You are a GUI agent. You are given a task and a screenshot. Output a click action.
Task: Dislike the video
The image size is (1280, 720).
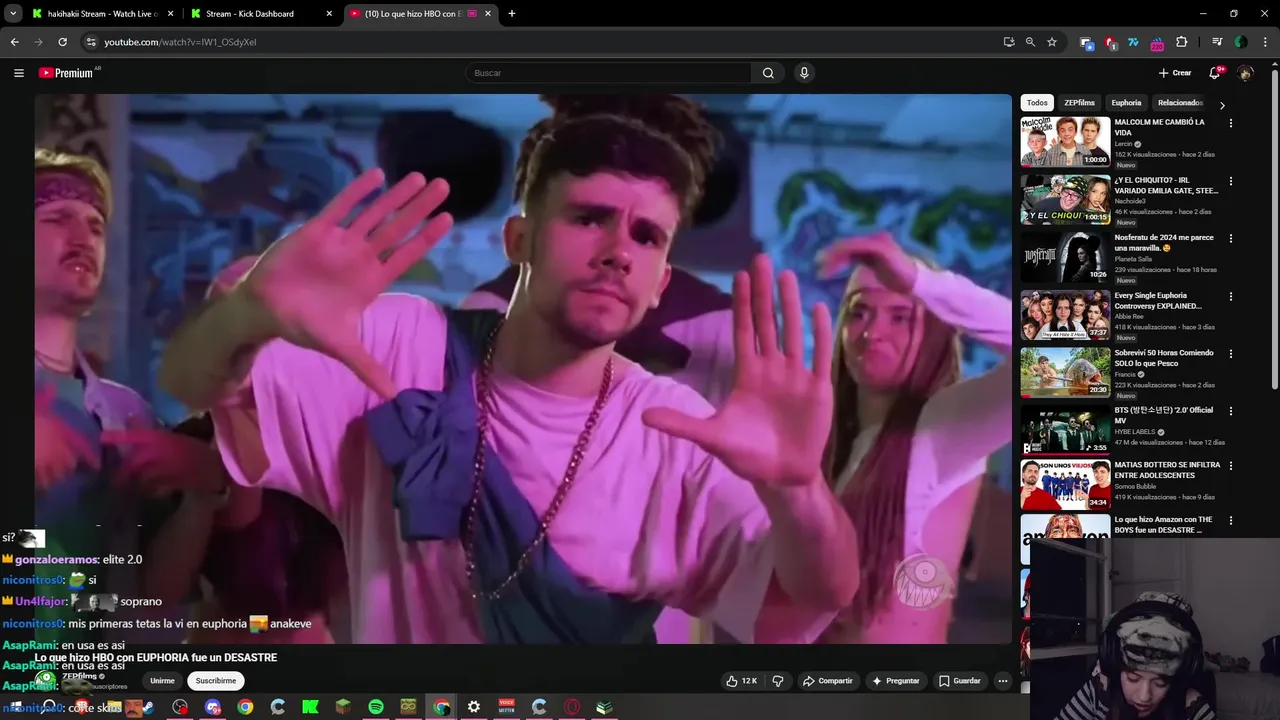coord(778,681)
